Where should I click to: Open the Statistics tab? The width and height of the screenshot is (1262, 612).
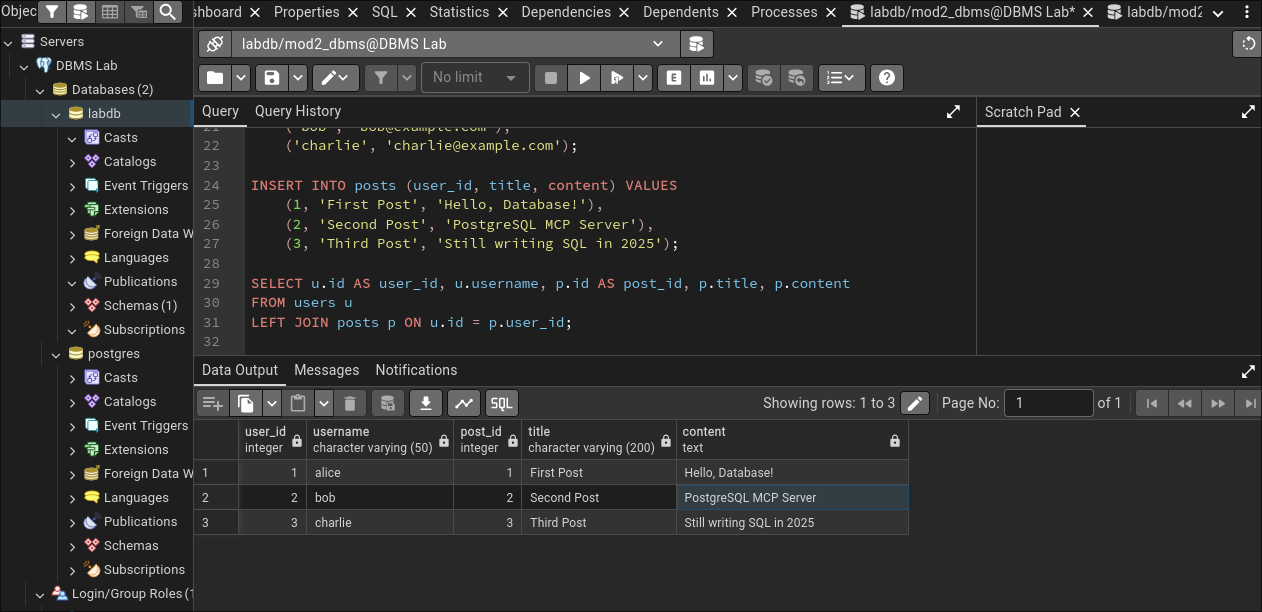[x=459, y=12]
